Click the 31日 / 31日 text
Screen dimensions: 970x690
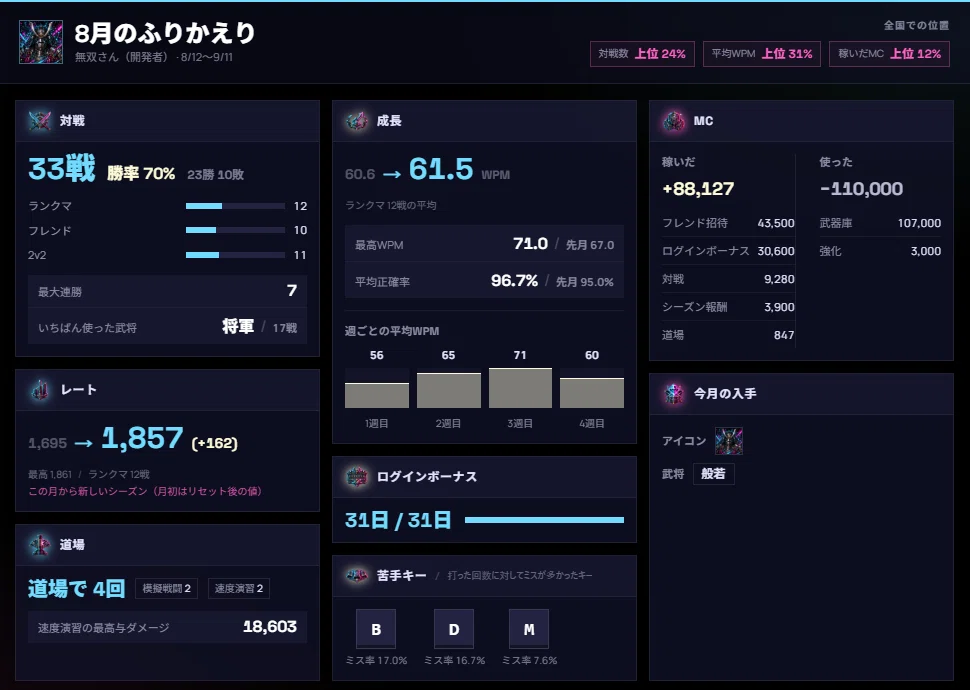398,520
